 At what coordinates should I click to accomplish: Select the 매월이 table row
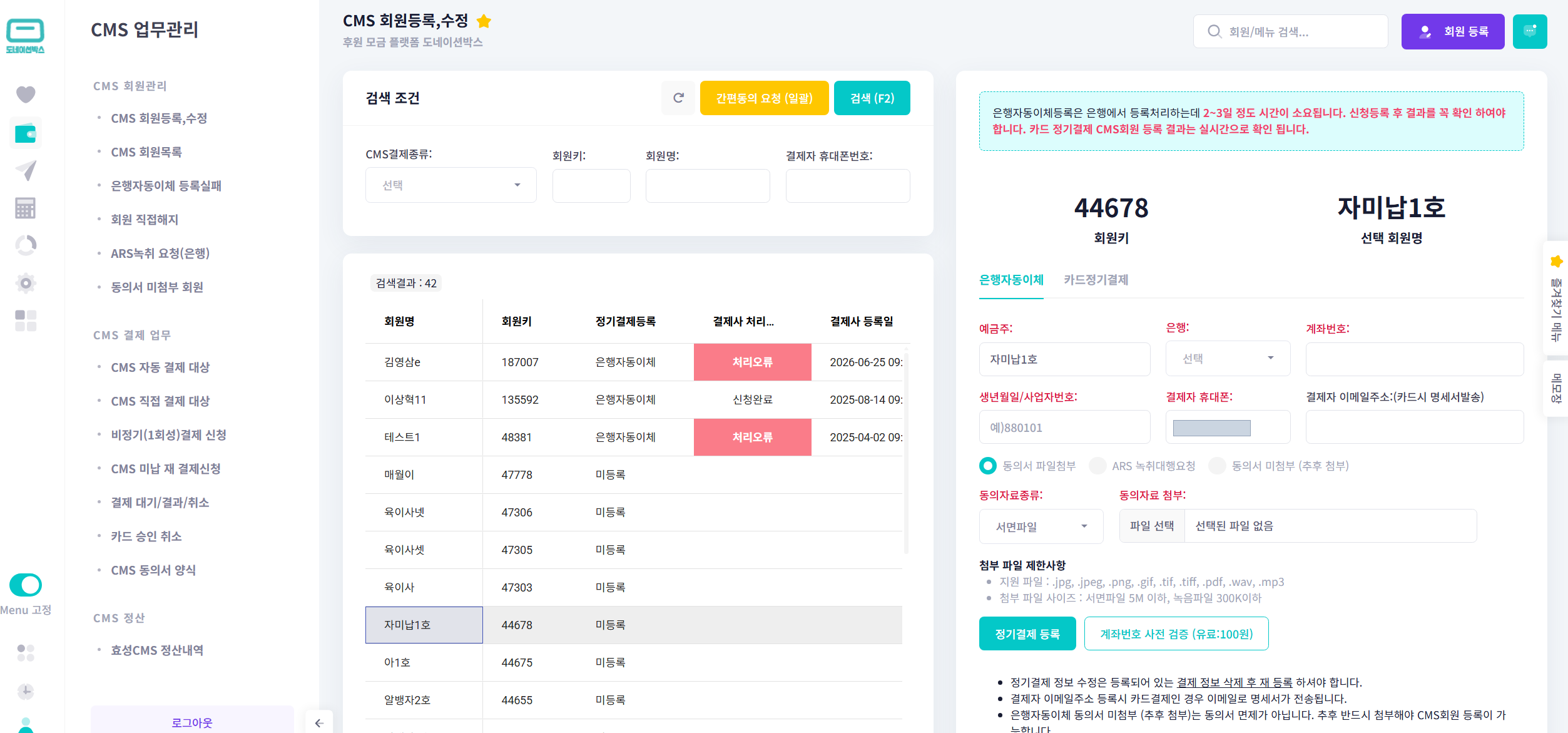click(634, 474)
